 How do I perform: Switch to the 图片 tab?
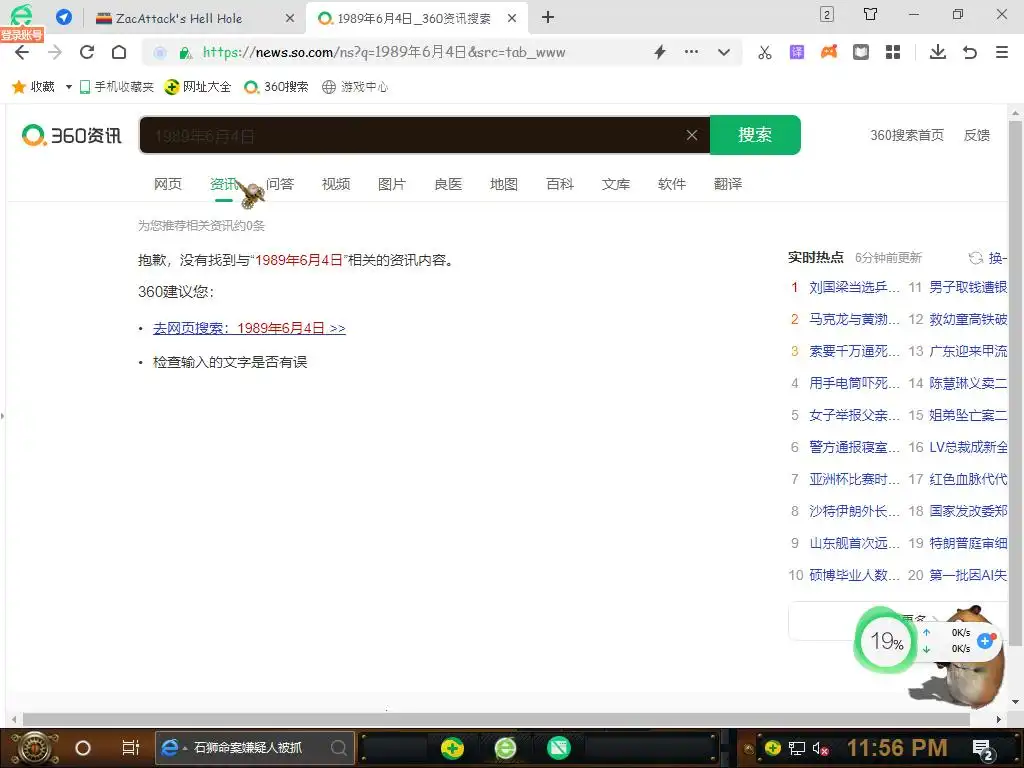click(392, 184)
